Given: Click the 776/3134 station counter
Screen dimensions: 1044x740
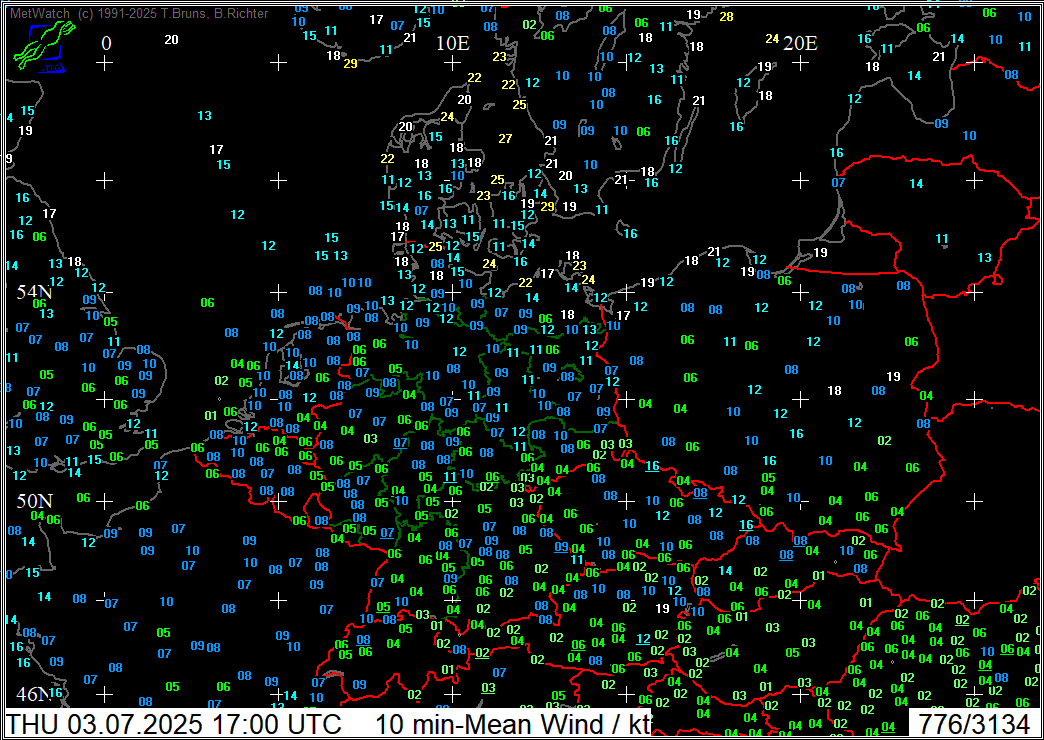Looking at the screenshot, I should [973, 723].
